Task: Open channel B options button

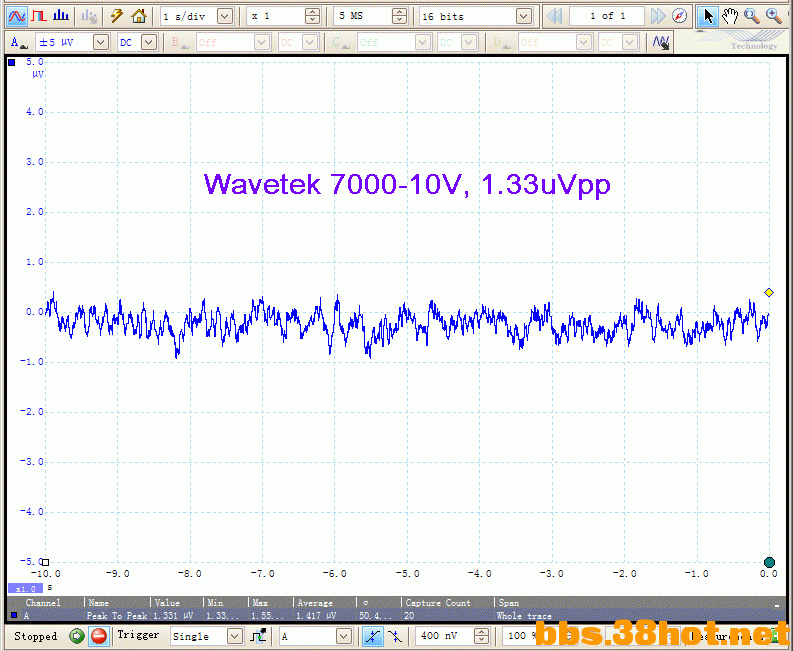Action: click(180, 42)
